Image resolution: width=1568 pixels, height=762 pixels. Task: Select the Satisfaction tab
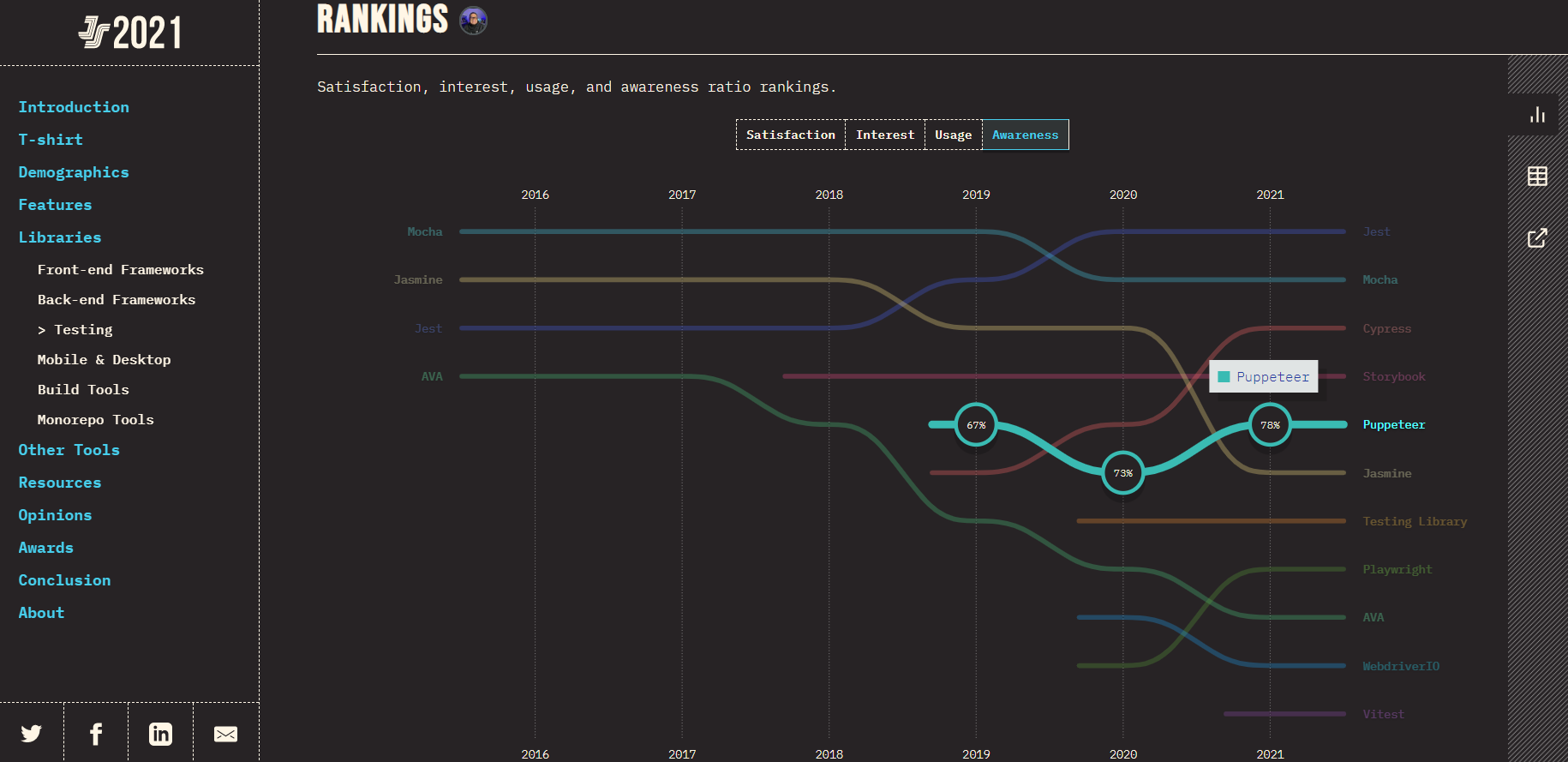790,135
